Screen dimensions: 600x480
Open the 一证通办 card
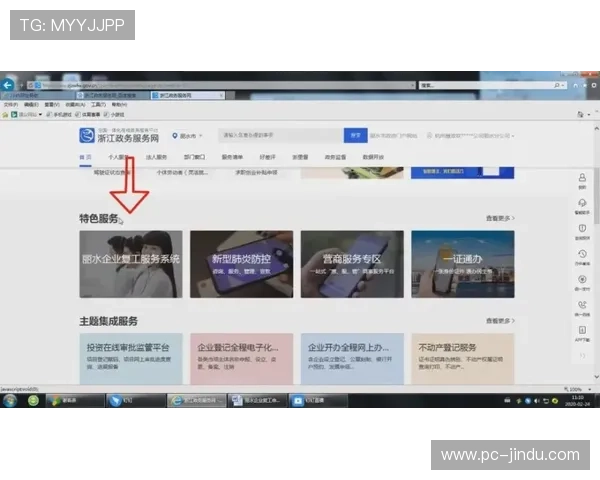(x=463, y=264)
